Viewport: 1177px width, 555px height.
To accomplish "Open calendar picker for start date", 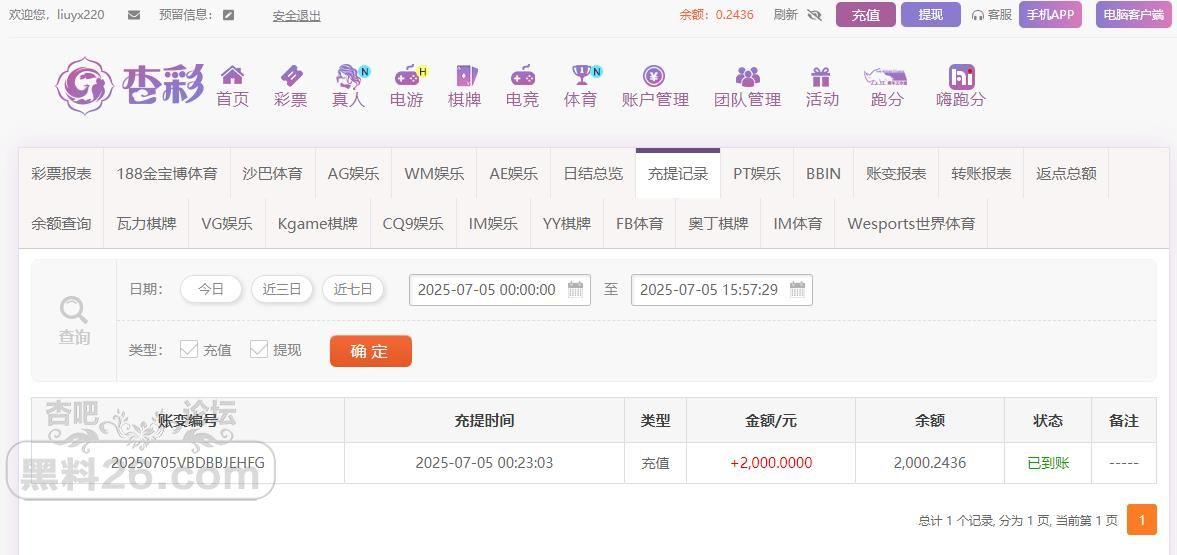I will point(576,289).
